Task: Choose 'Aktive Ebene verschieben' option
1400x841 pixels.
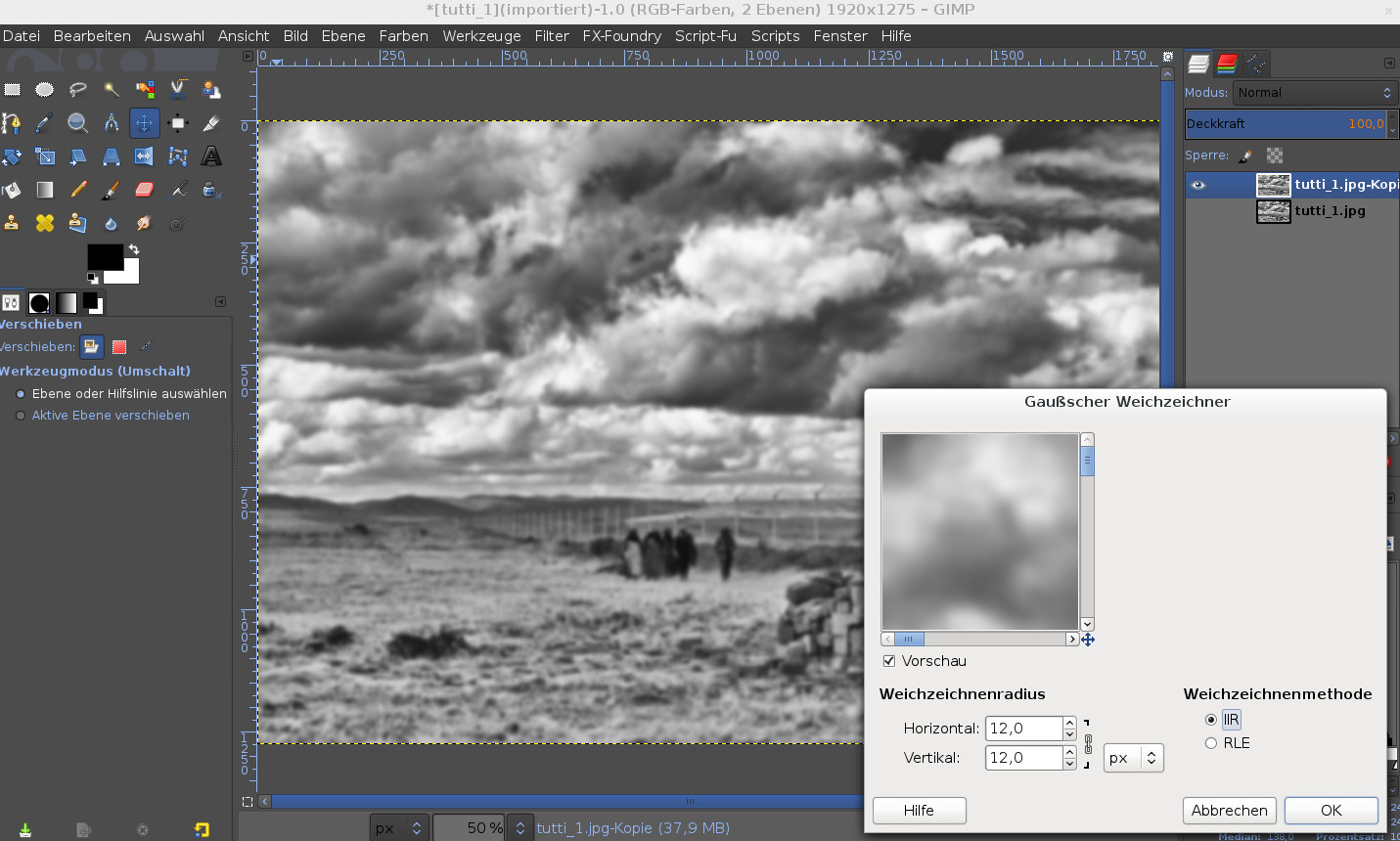Action: 21,416
